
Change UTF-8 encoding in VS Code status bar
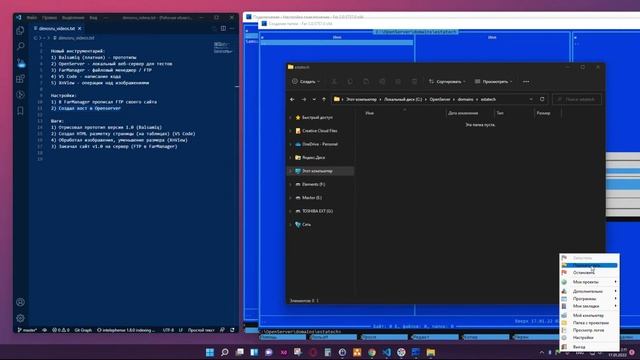(168, 330)
